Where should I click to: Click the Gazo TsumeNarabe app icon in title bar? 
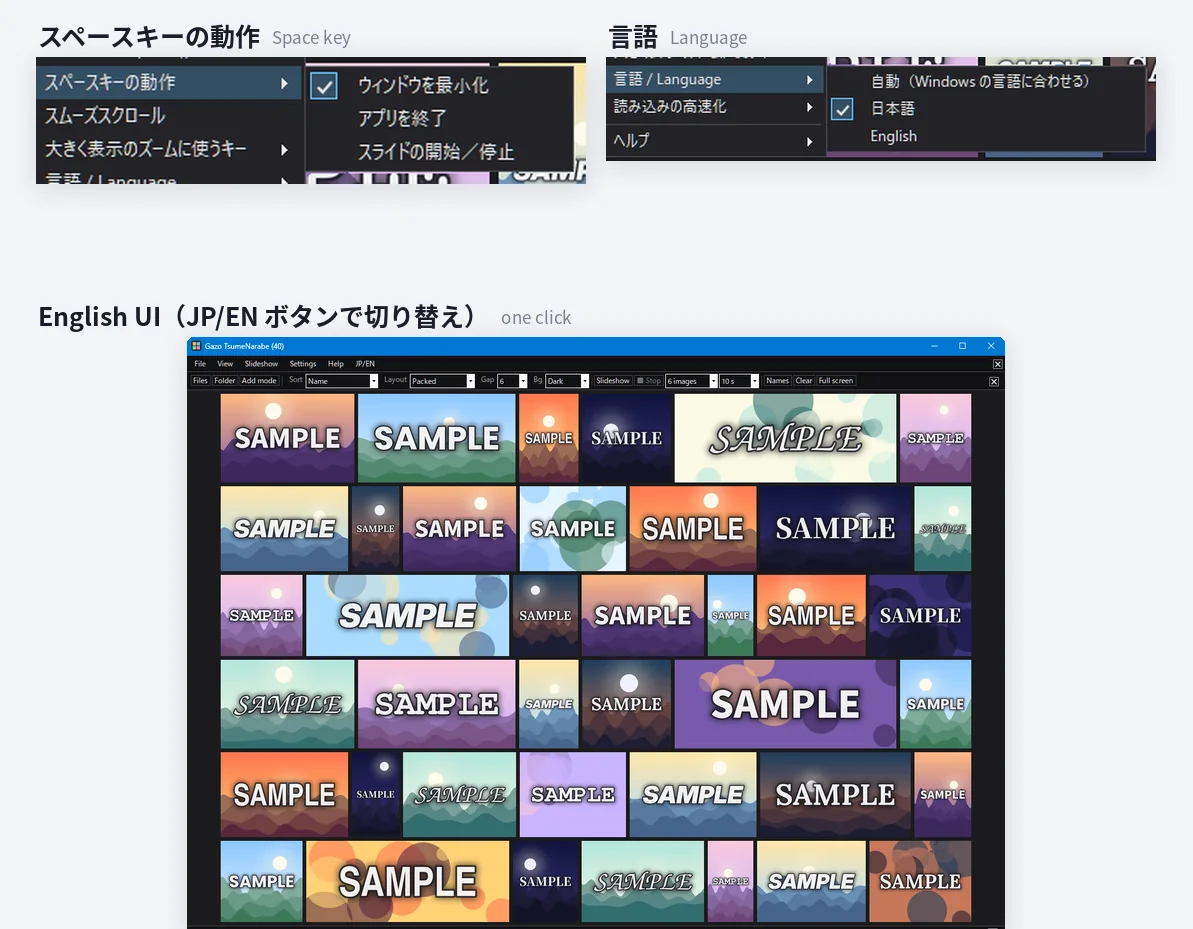click(x=196, y=346)
